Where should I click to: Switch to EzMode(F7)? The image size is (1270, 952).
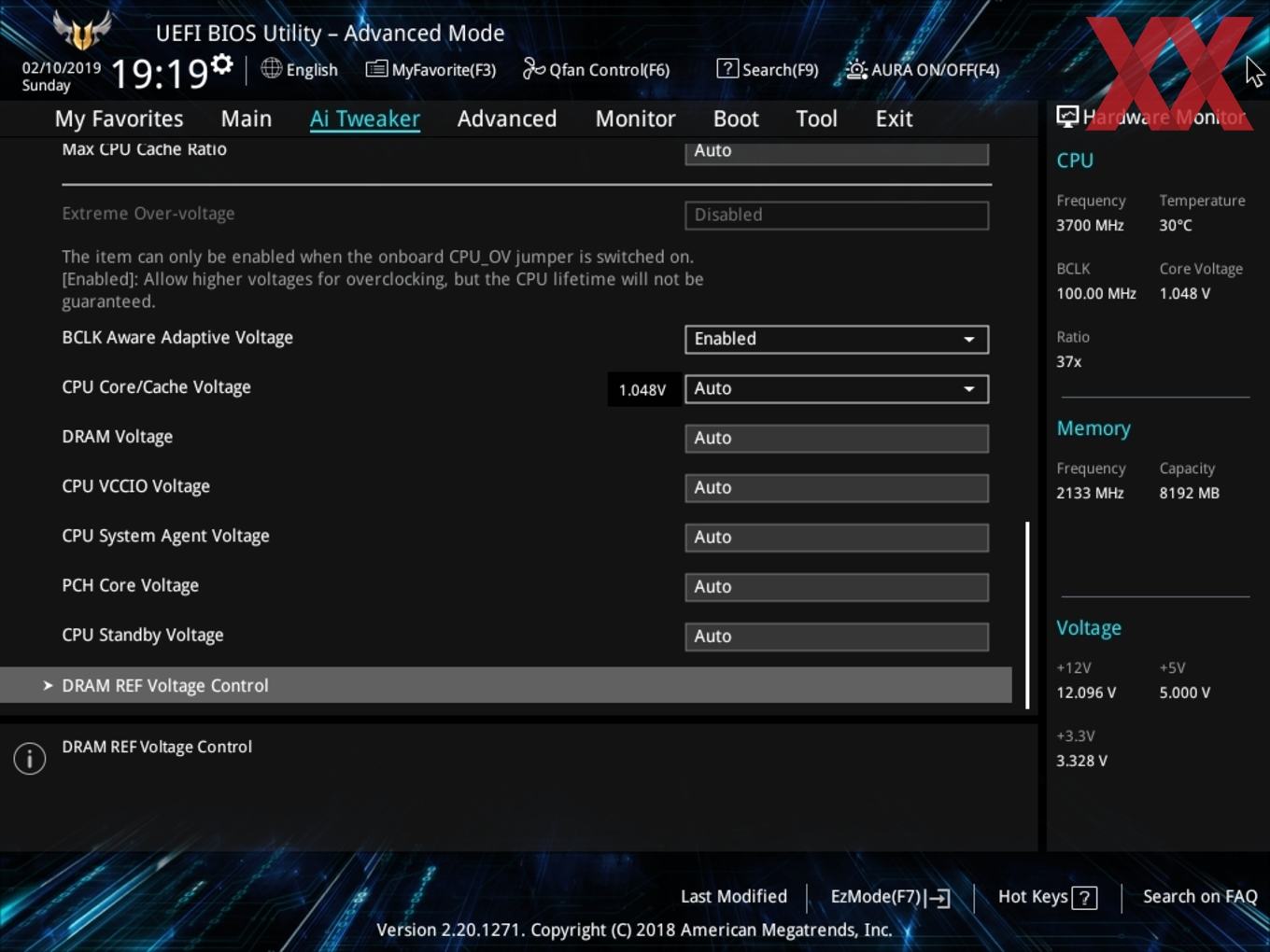pyautogui.click(x=890, y=897)
